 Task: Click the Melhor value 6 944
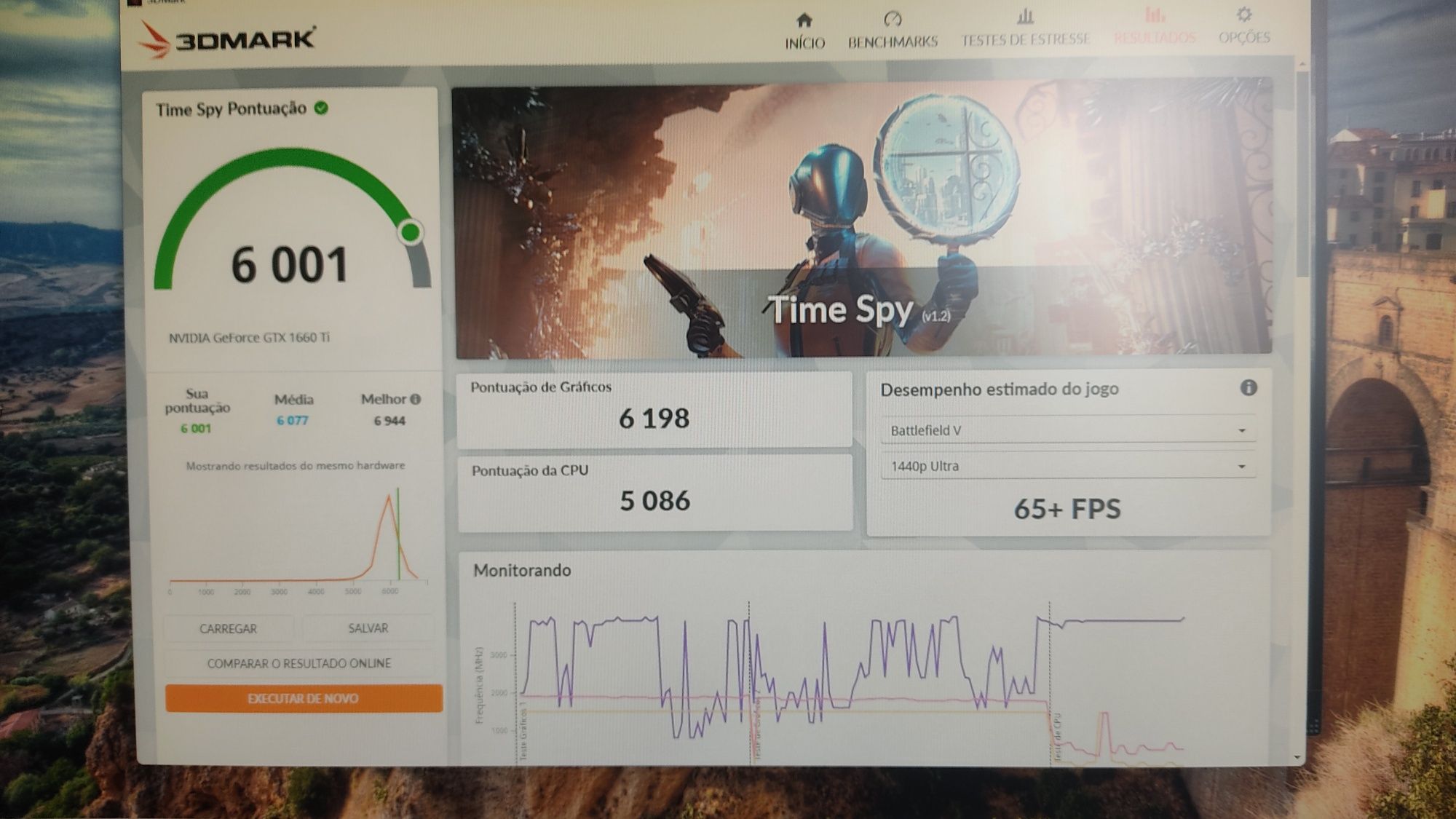[x=389, y=421]
